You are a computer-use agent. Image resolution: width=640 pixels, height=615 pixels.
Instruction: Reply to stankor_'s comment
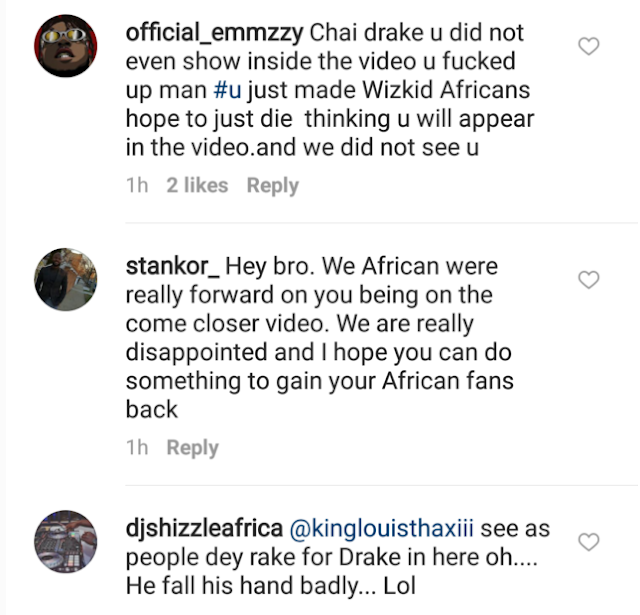tap(192, 448)
